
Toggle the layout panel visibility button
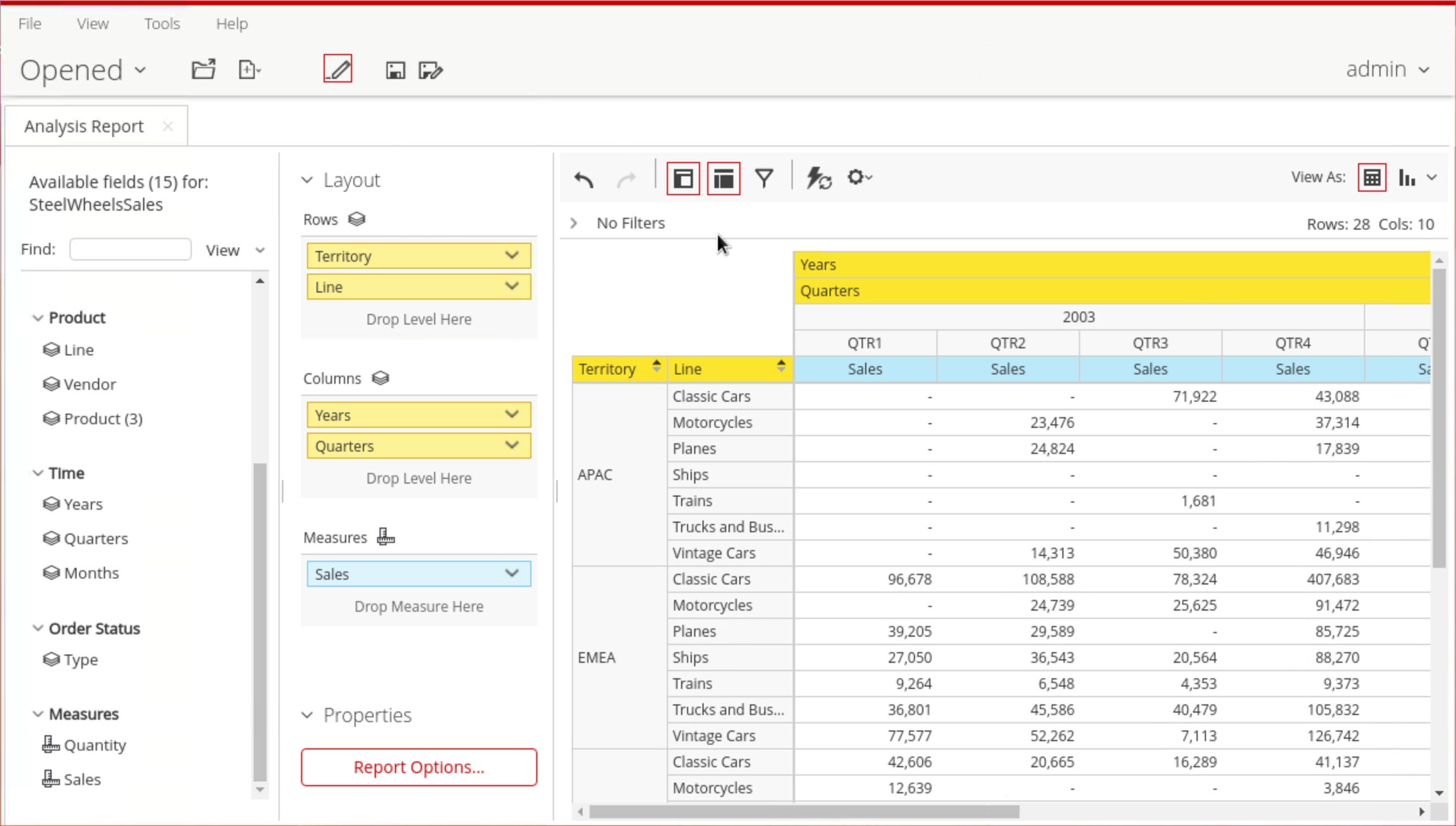point(724,179)
